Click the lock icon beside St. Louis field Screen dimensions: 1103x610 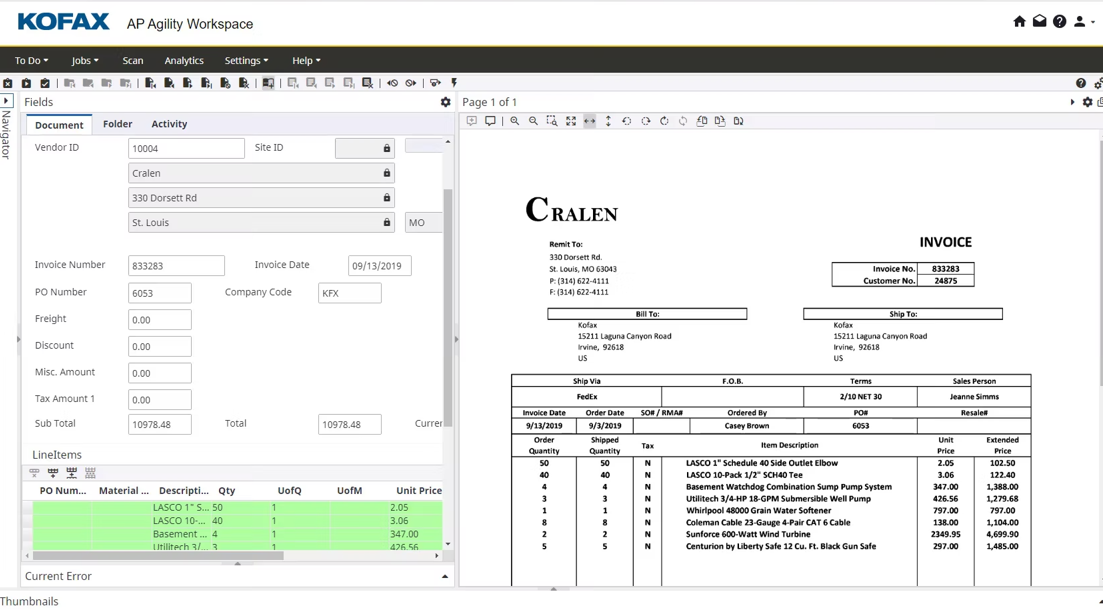(387, 223)
